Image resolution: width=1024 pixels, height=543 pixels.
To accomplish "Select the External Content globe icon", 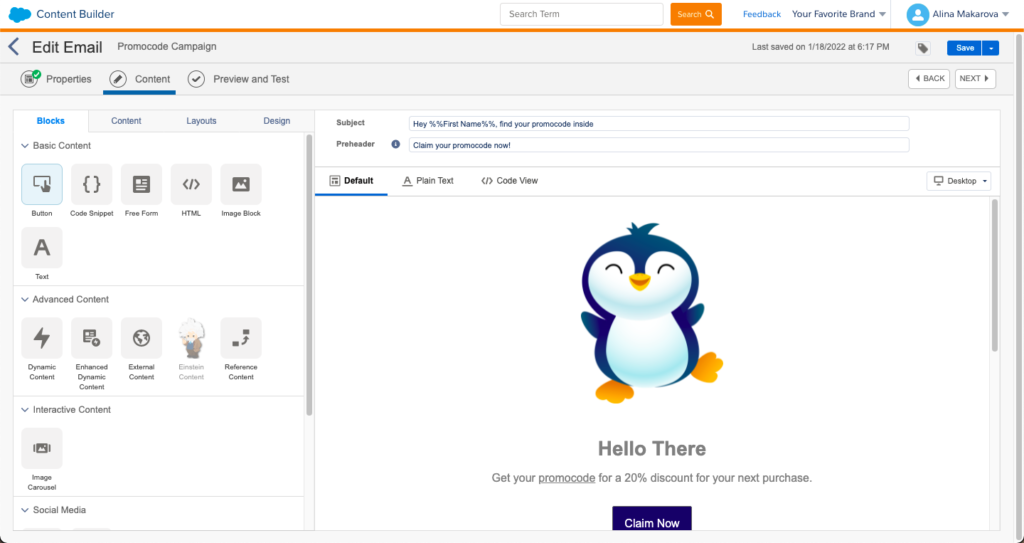I will pyautogui.click(x=141, y=338).
